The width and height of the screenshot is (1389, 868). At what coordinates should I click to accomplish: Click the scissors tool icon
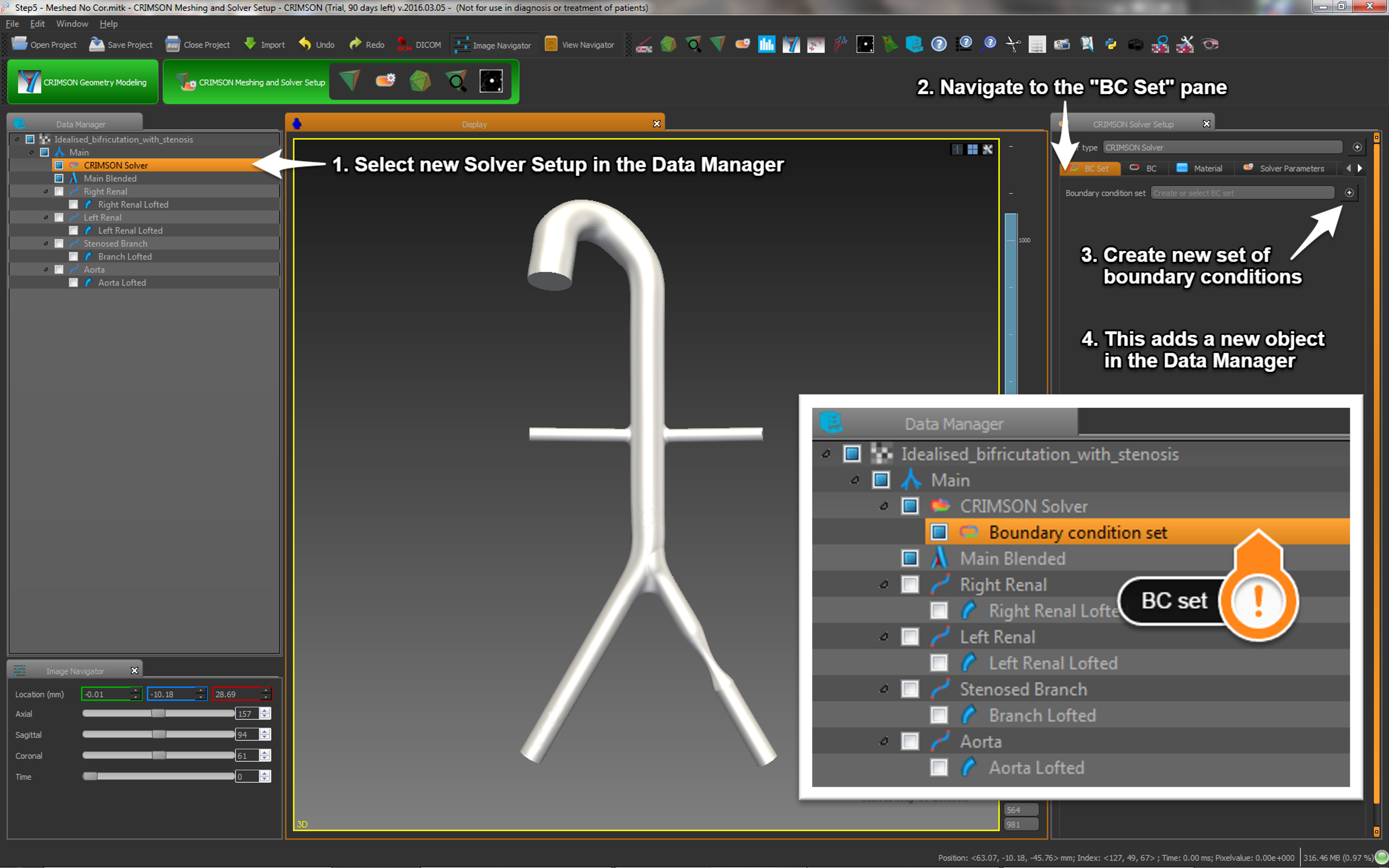pos(1013,44)
